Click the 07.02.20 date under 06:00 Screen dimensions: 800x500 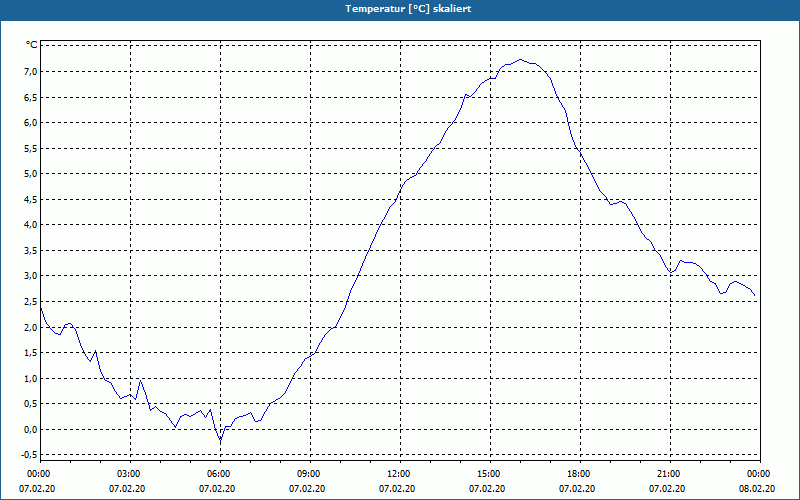[x=217, y=489]
